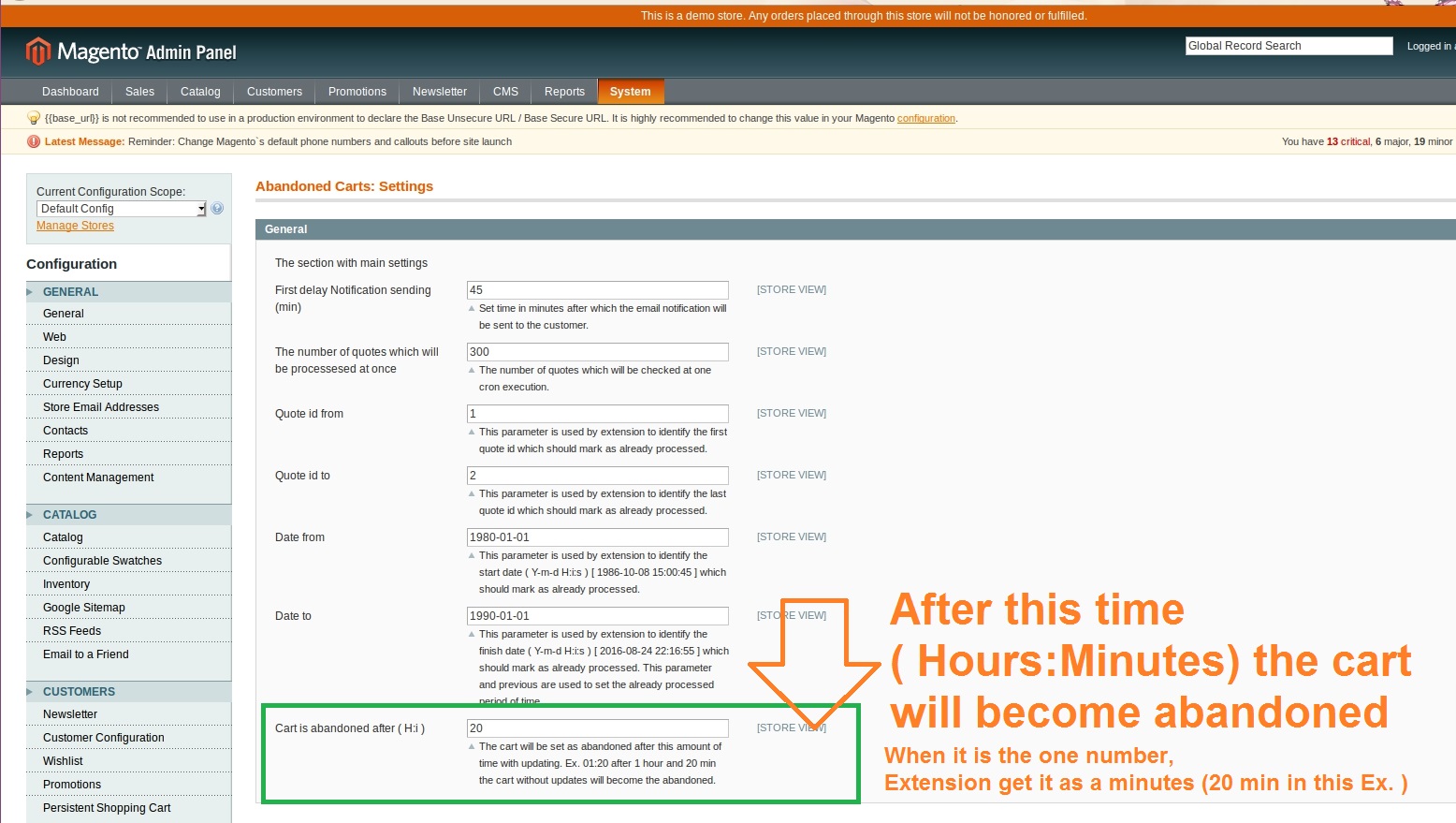The image size is (1456, 823).
Task: Select Web in the configuration sidebar
Action: point(54,337)
